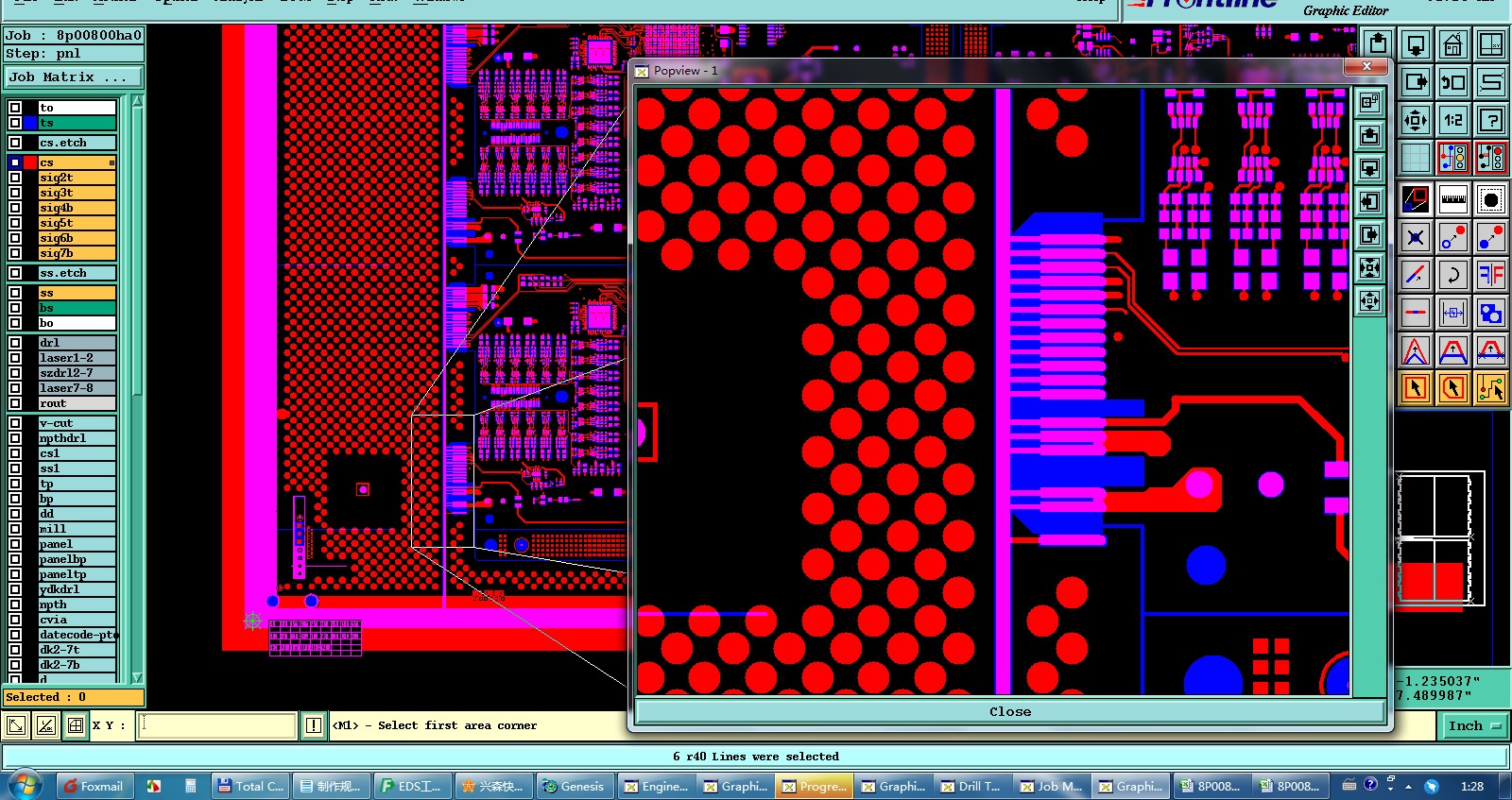1512x800 pixels.
Task: Click the Popview Close button
Action: click(x=1010, y=711)
